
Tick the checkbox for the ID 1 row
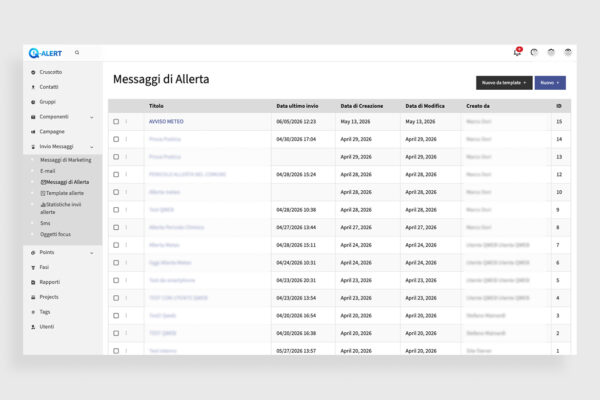coord(116,351)
